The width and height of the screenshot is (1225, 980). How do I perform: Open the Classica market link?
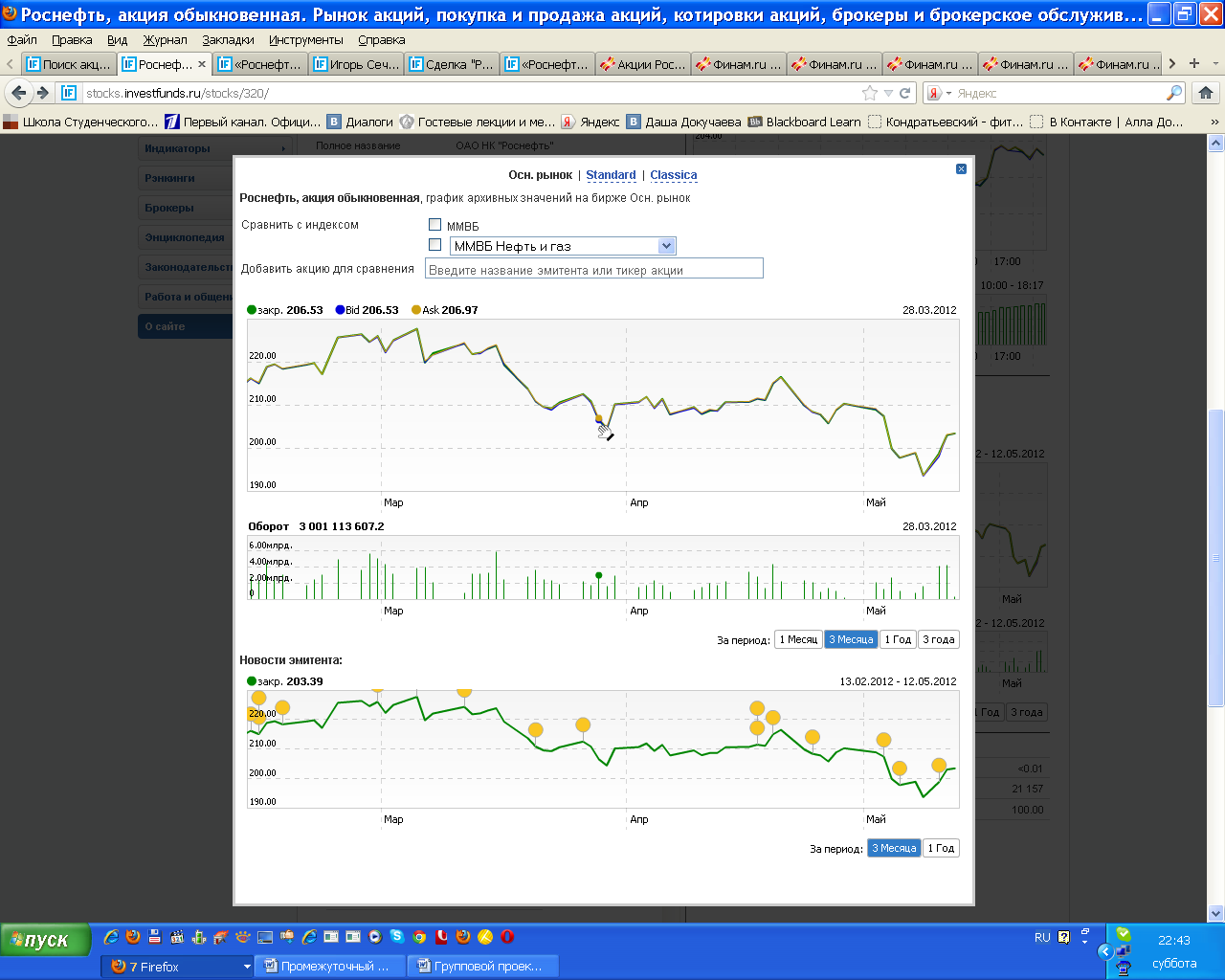[x=674, y=175]
